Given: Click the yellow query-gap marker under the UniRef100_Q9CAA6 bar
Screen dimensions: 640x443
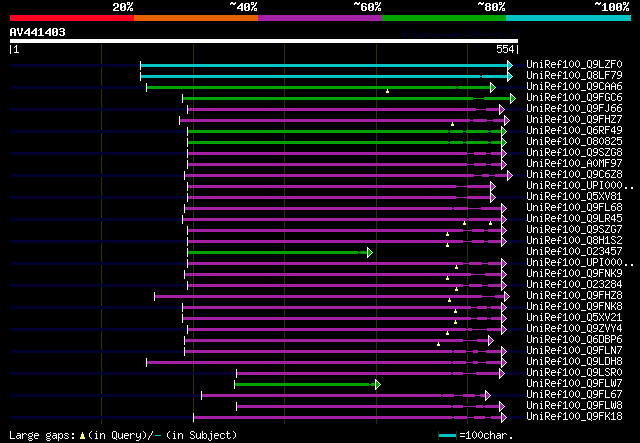Looking at the screenshot, I should click(x=387, y=91).
